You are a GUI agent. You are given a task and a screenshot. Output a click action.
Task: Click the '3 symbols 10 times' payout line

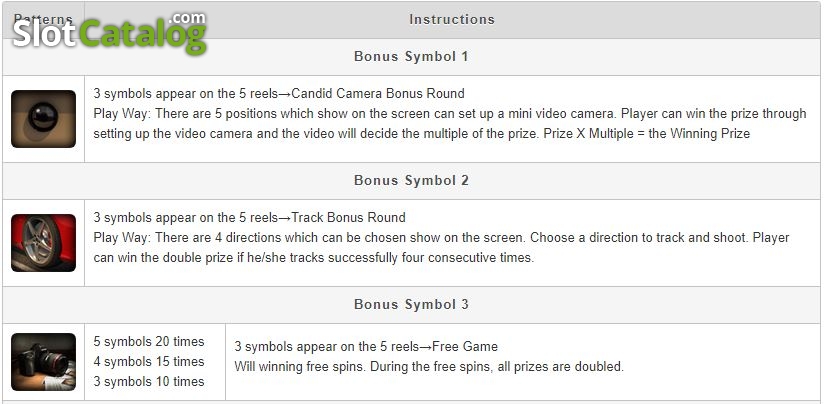coord(149,382)
